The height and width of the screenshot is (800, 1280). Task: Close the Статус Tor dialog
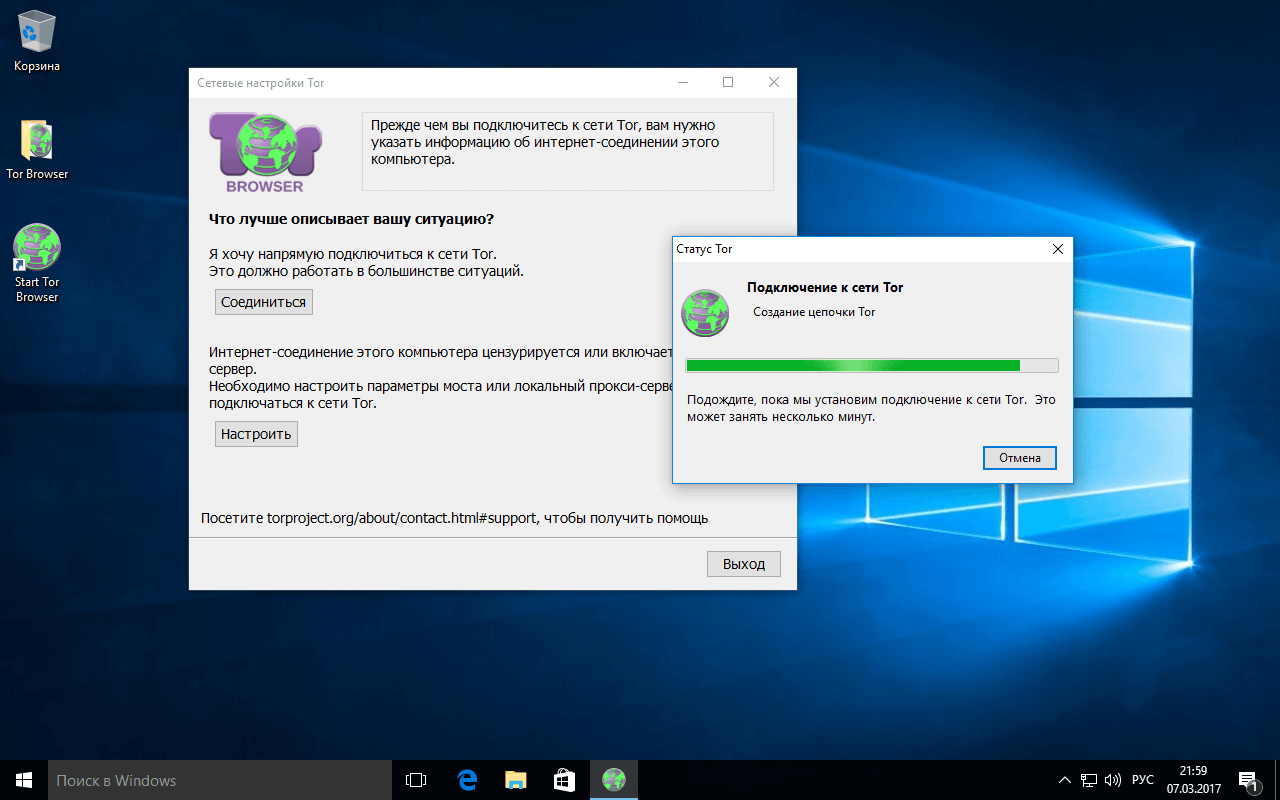(x=1058, y=249)
